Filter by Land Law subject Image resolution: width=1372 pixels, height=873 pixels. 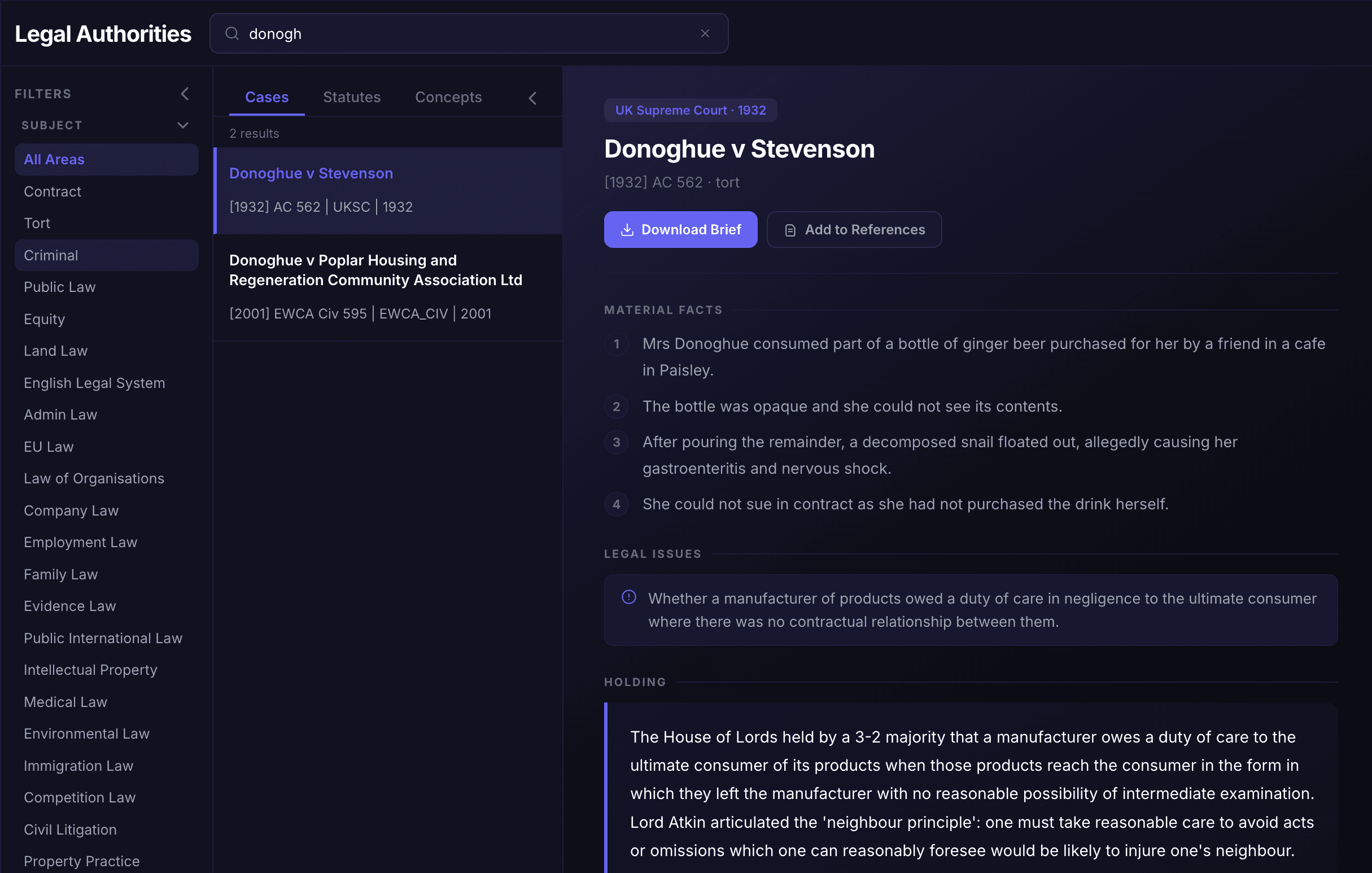pos(107,351)
